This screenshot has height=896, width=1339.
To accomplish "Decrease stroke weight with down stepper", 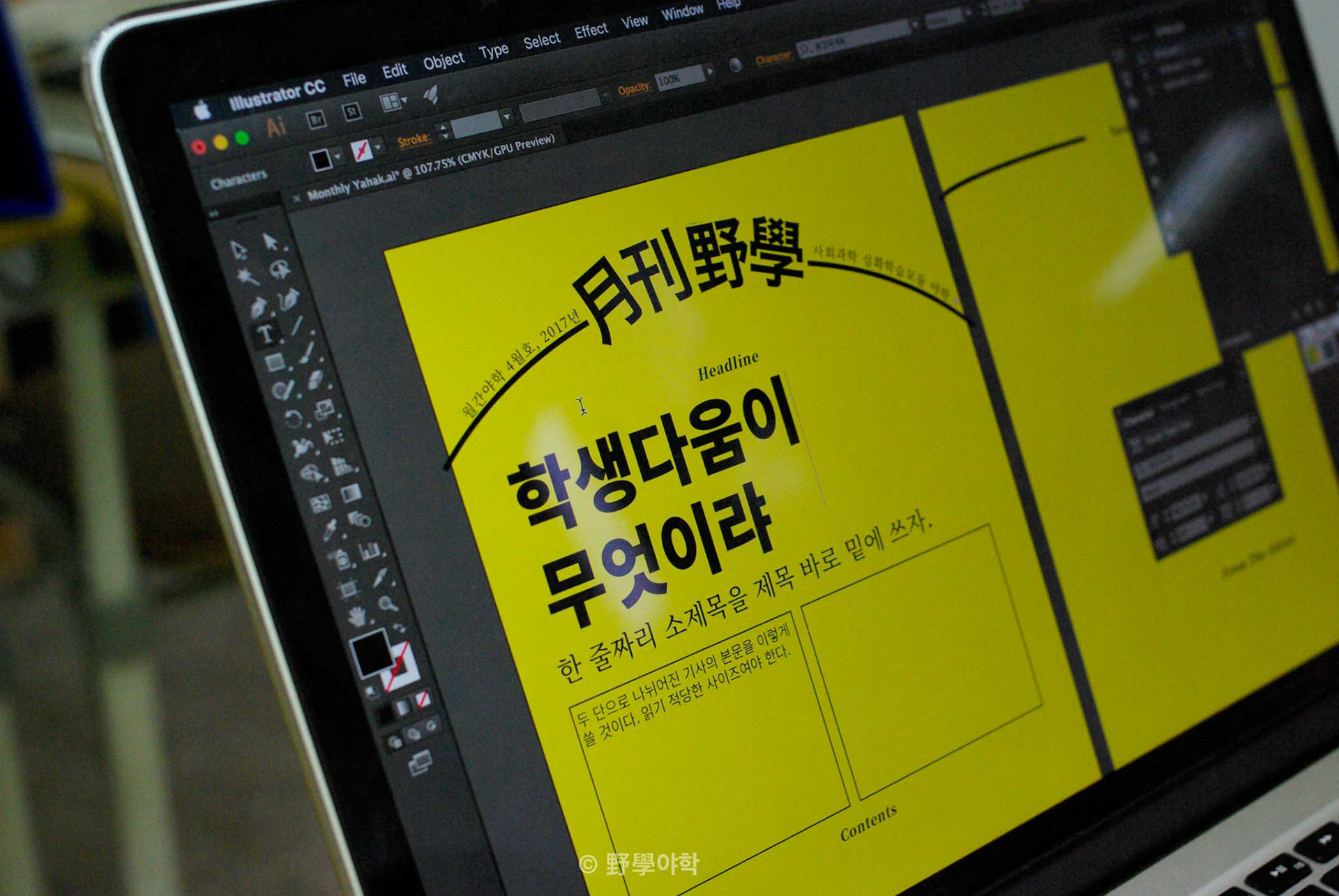I will tap(444, 136).
